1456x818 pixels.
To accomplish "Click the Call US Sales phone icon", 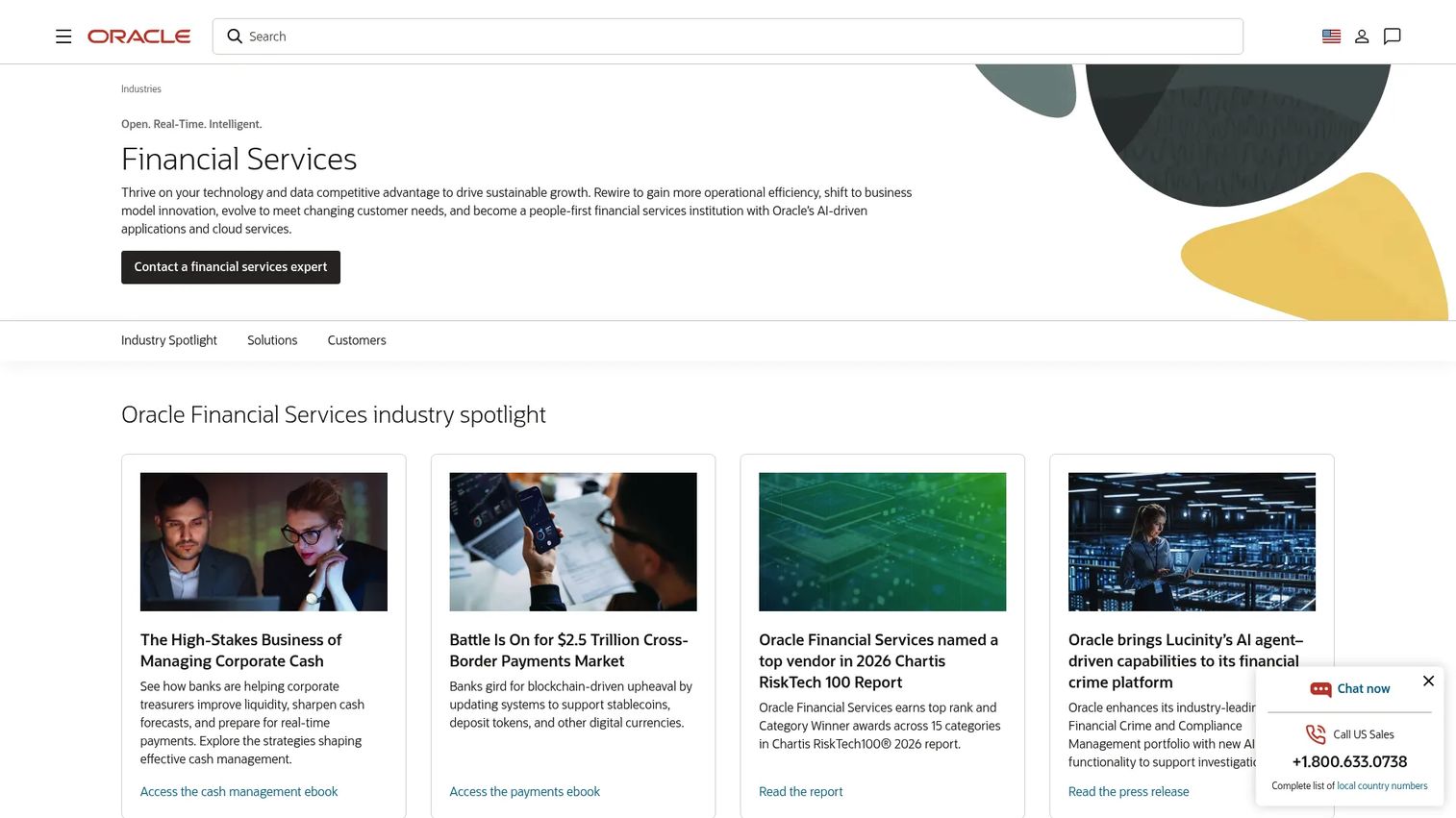I will pyautogui.click(x=1316, y=734).
